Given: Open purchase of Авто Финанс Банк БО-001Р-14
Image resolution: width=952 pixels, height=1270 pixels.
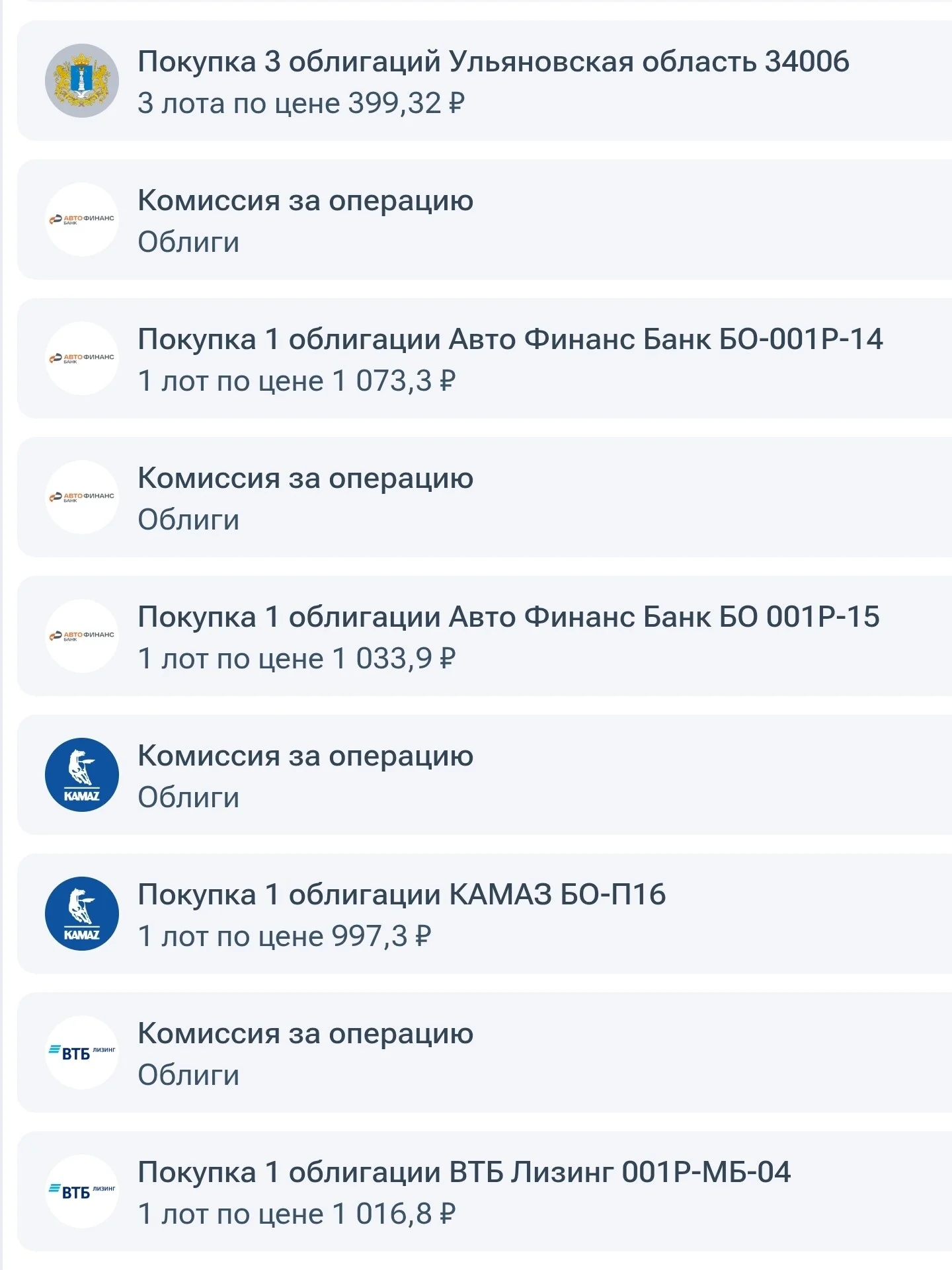Looking at the screenshot, I should point(485,358).
